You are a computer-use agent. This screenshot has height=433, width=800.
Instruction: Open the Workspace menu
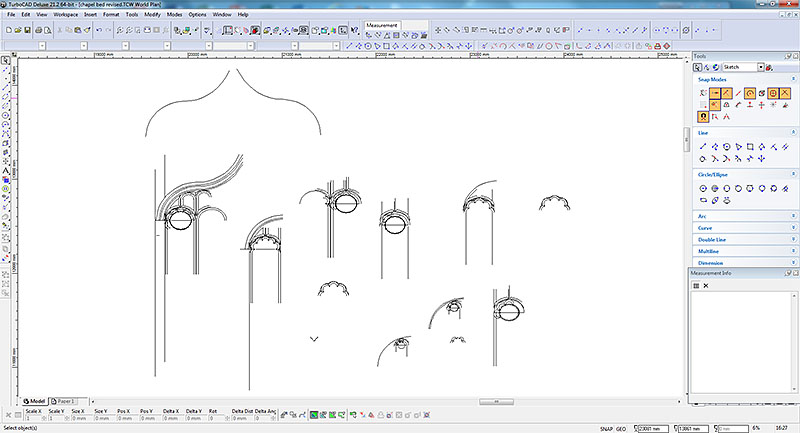point(66,16)
